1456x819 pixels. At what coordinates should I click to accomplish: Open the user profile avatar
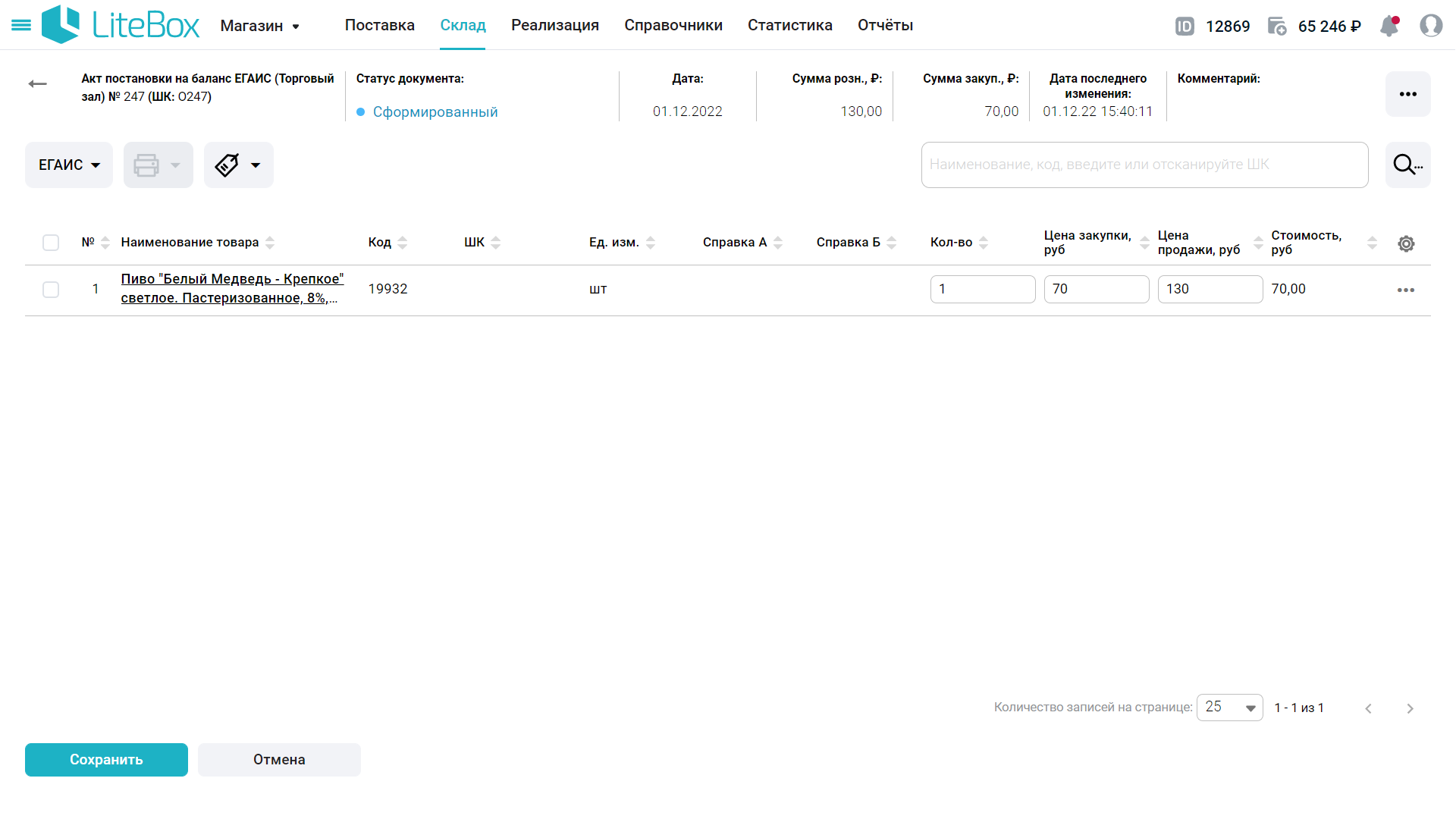tap(1431, 26)
